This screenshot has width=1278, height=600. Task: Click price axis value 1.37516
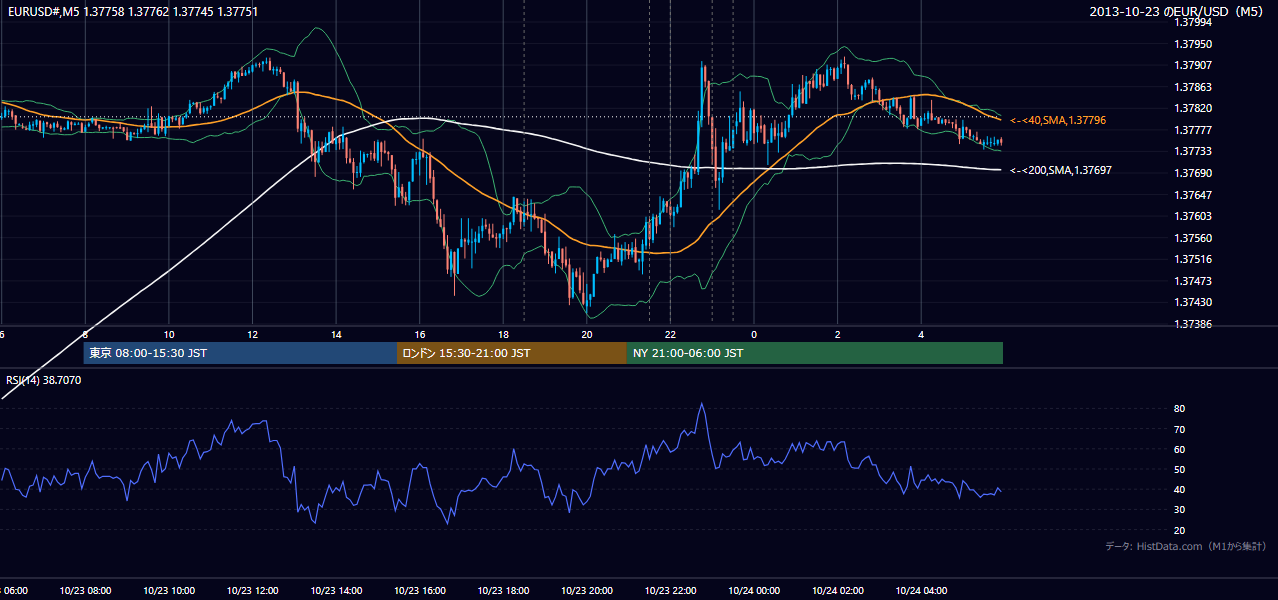[1193, 259]
